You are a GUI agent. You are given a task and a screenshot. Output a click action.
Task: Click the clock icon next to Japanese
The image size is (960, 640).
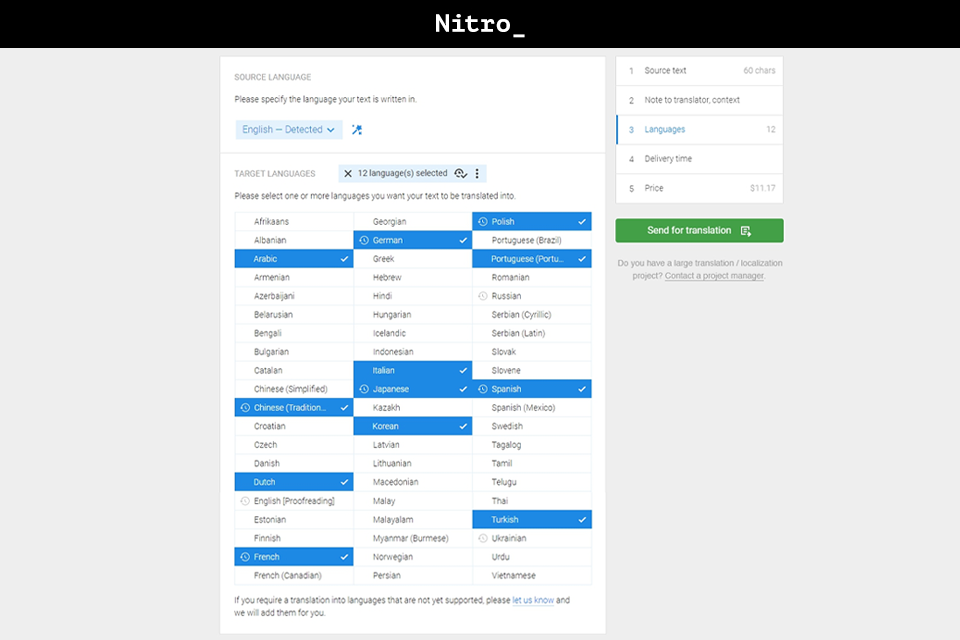click(x=364, y=389)
